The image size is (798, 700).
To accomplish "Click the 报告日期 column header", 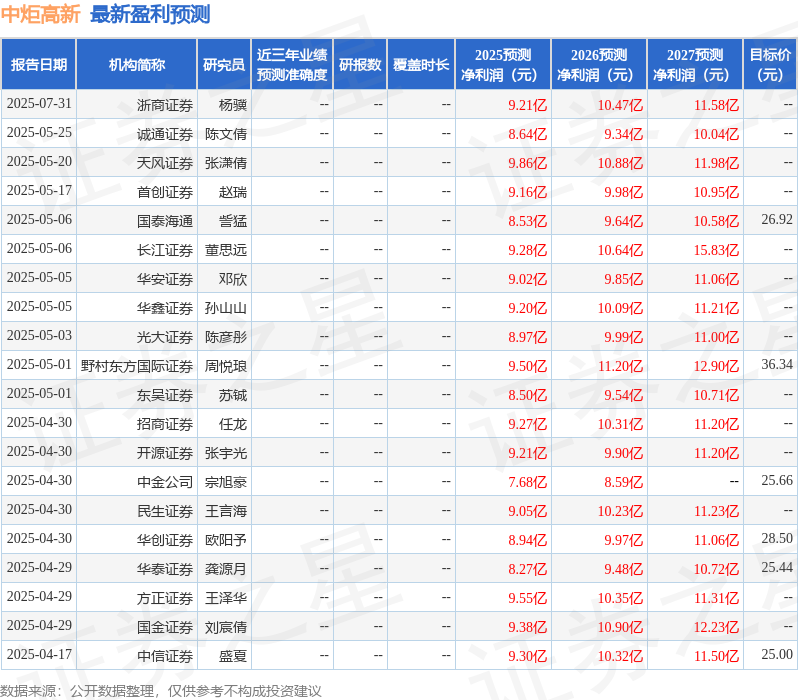I will [39, 64].
